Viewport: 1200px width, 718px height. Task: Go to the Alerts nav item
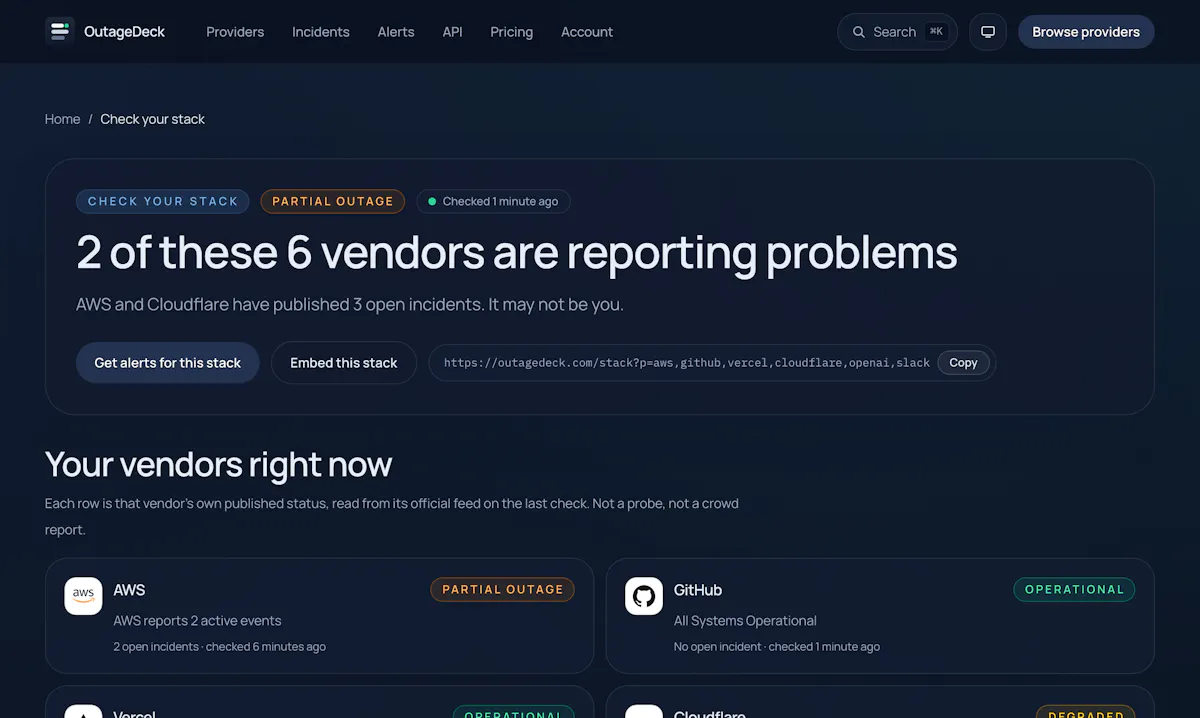pos(396,32)
